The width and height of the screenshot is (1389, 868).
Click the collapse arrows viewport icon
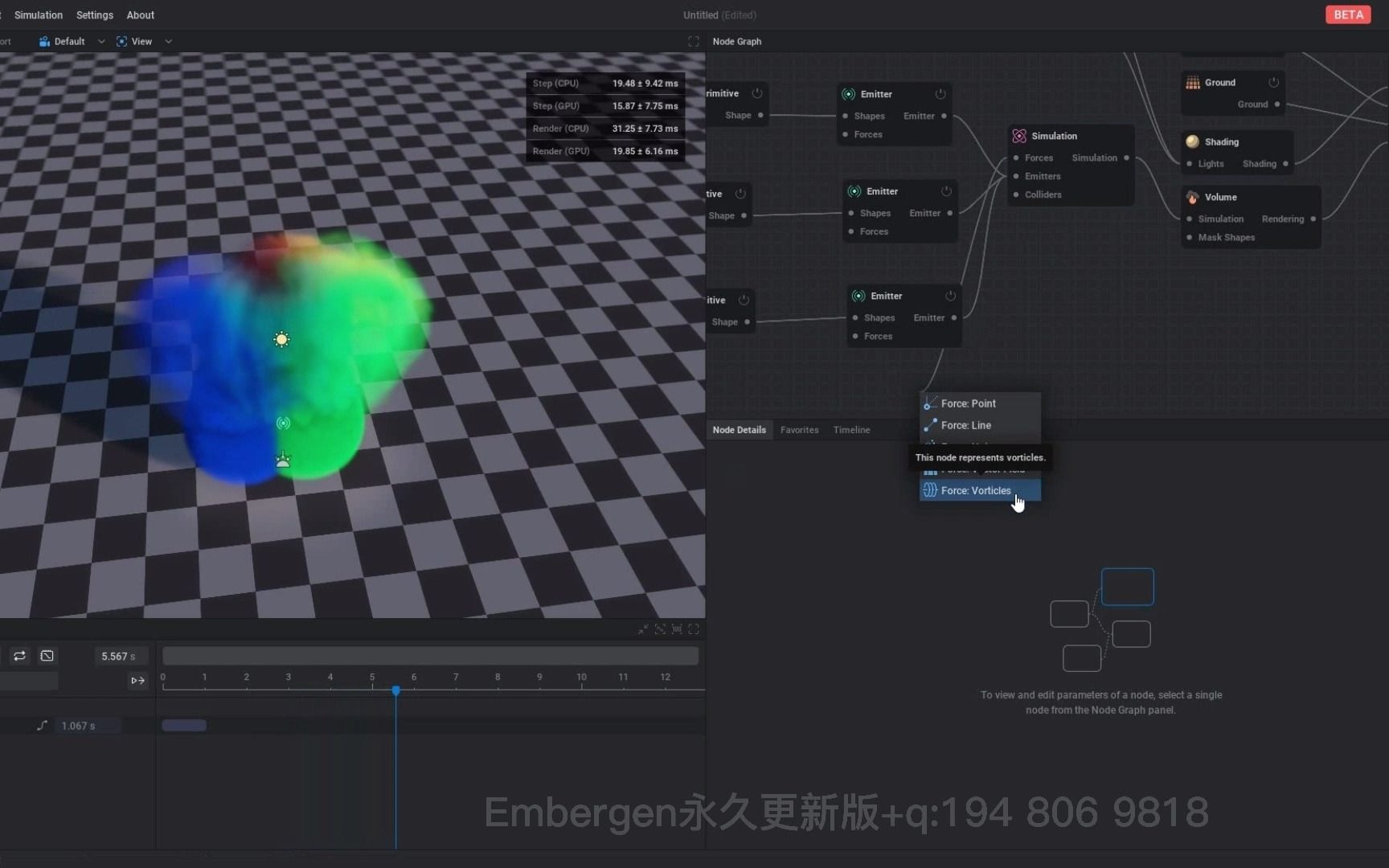click(x=643, y=629)
